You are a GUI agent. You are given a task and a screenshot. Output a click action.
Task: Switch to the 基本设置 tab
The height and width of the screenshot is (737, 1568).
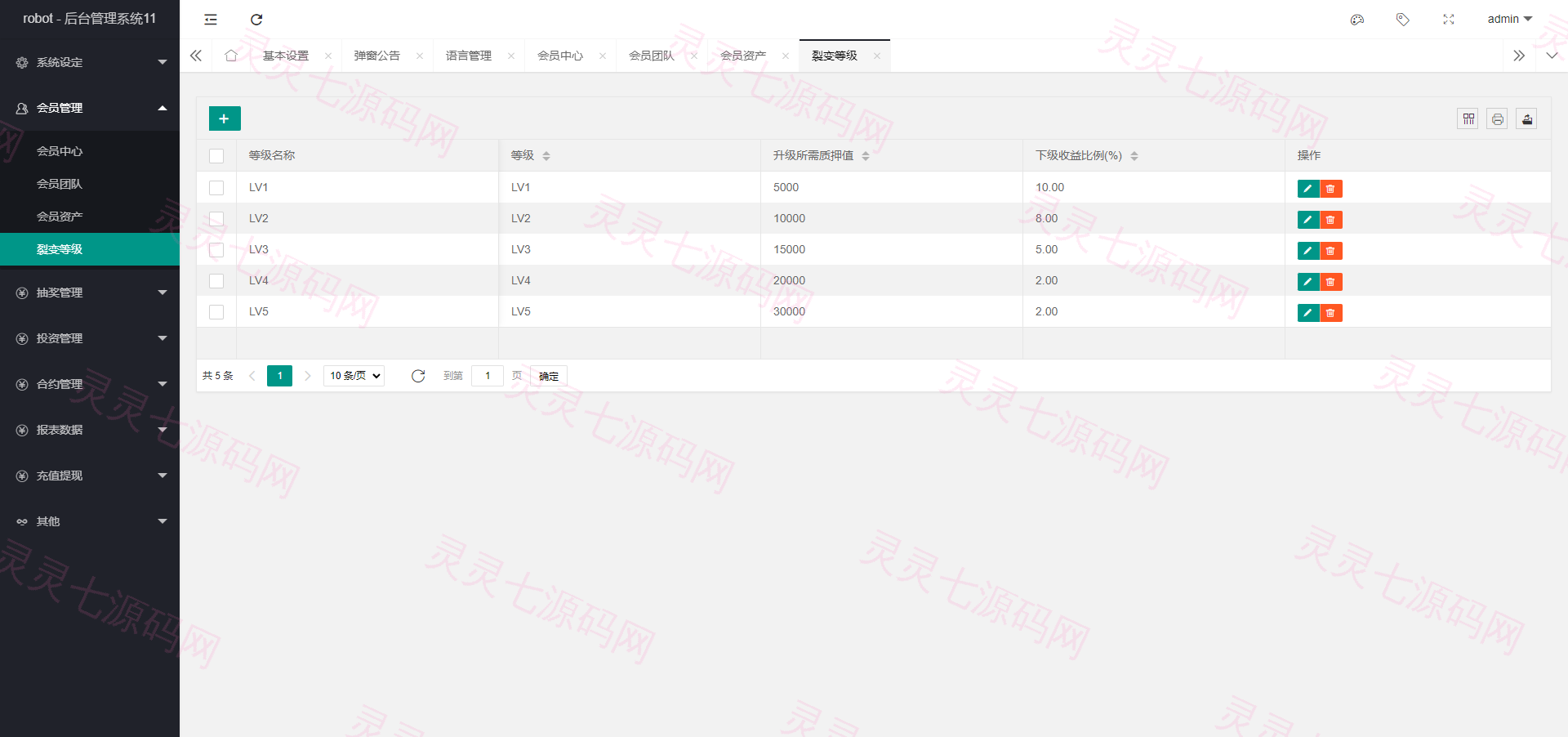click(286, 56)
